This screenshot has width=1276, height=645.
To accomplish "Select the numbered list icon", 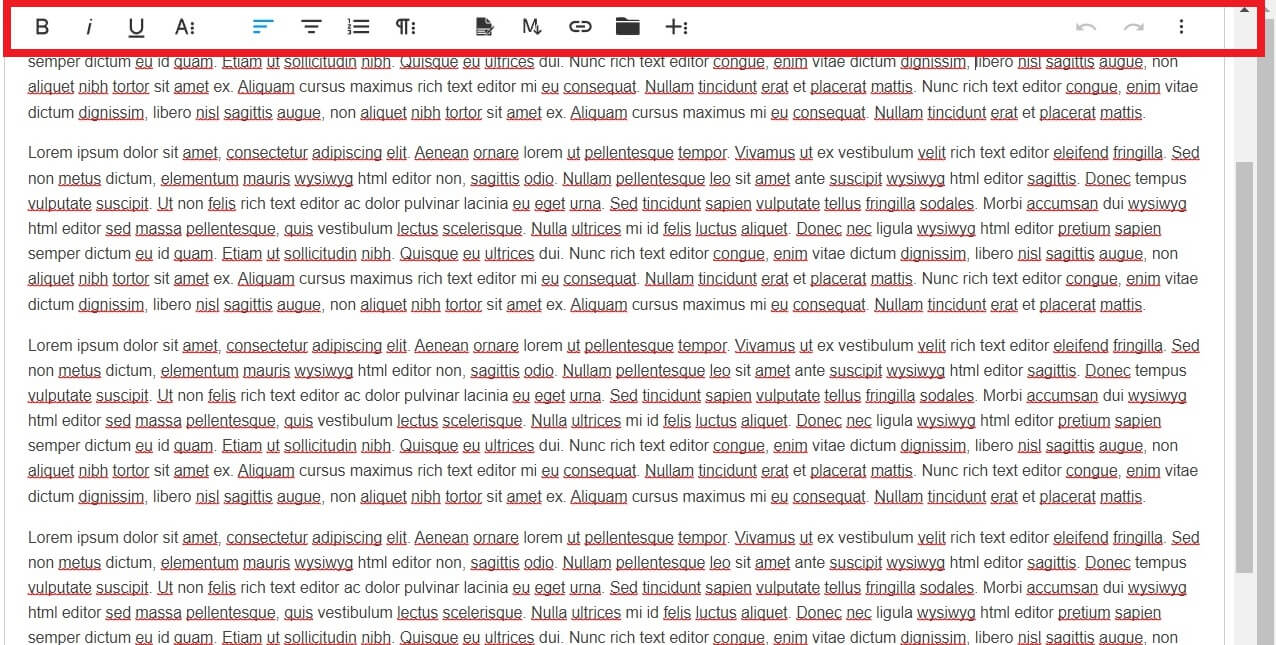I will [x=358, y=27].
